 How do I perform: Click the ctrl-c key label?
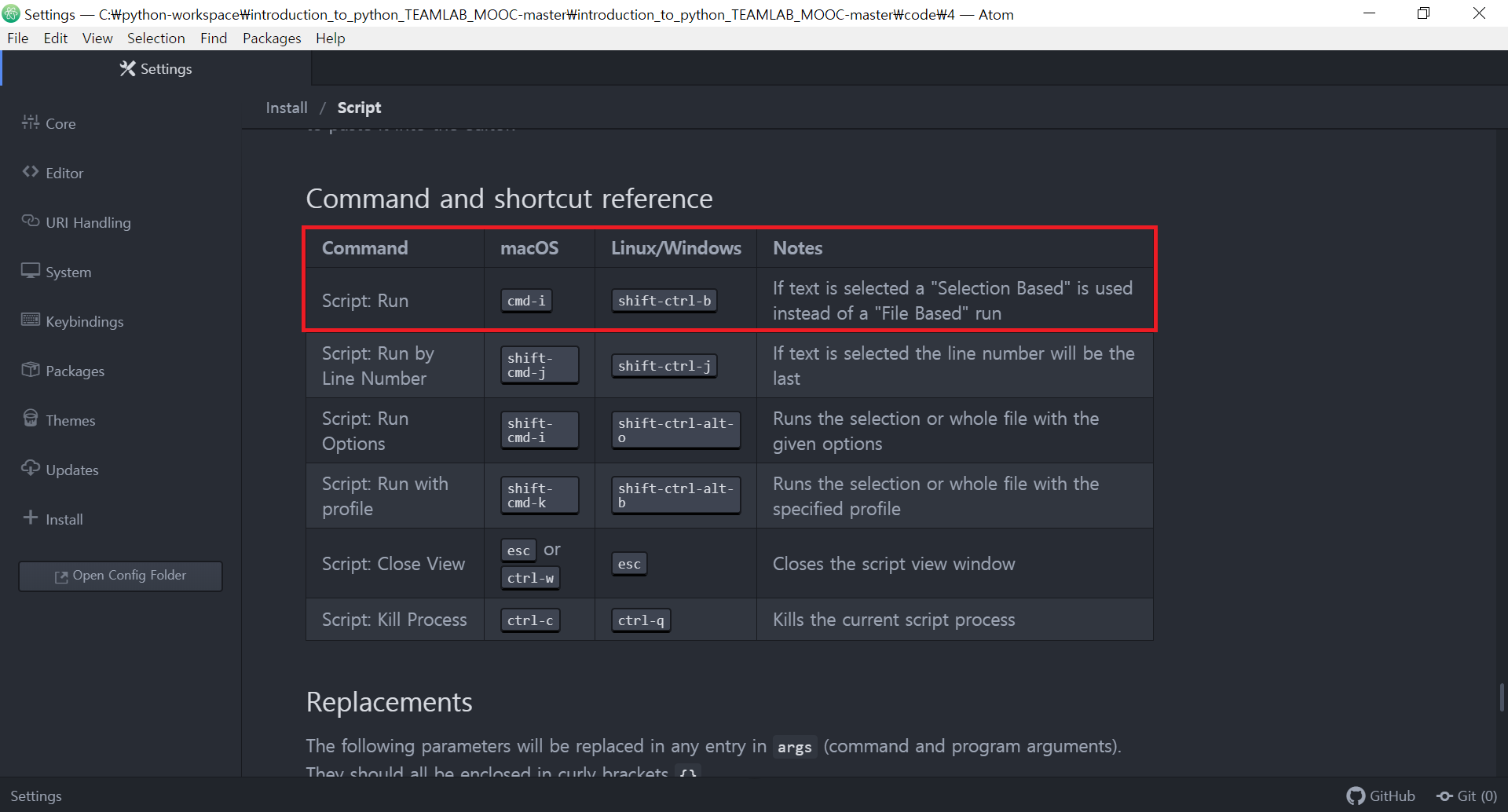(530, 620)
